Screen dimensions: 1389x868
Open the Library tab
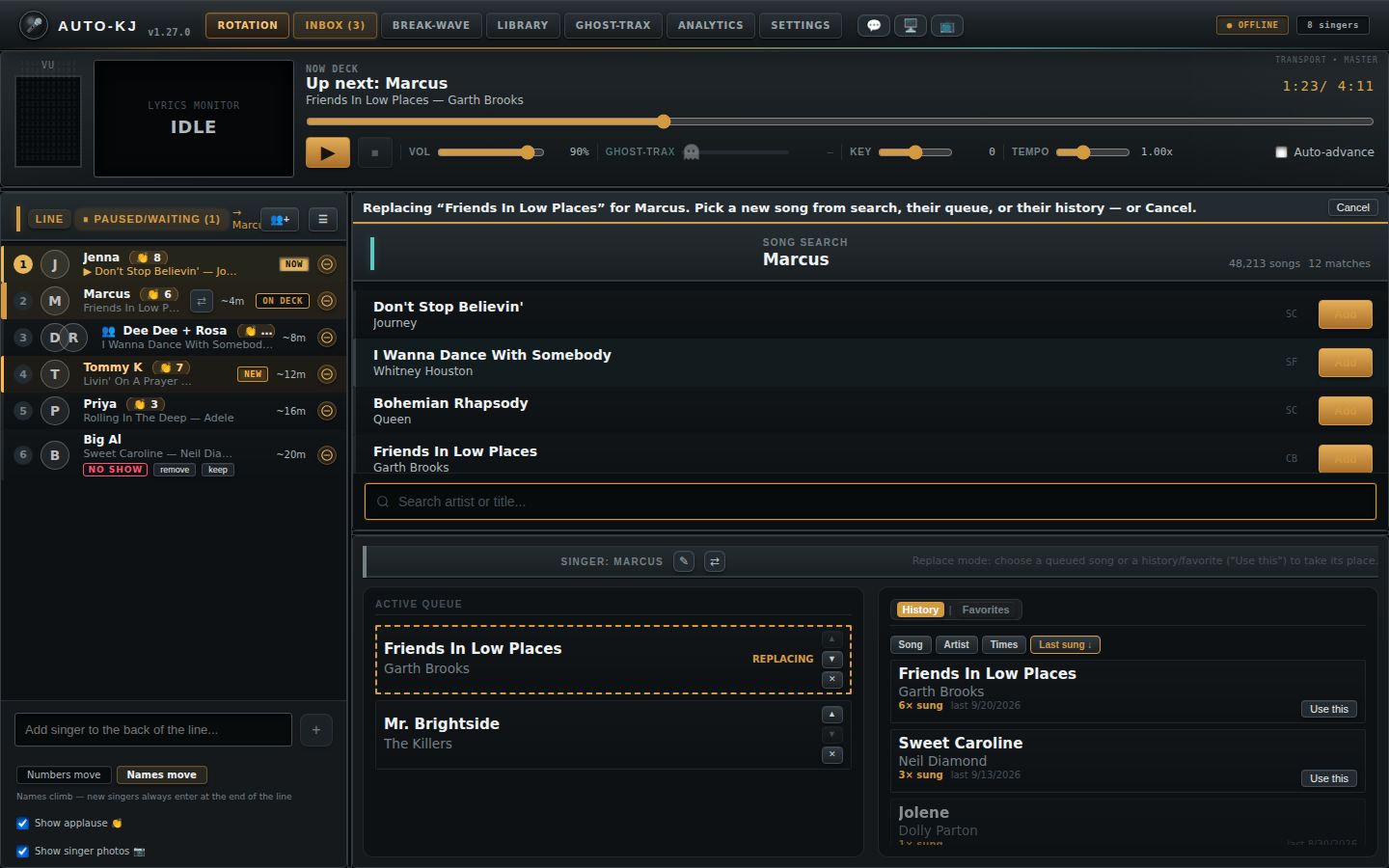(523, 26)
